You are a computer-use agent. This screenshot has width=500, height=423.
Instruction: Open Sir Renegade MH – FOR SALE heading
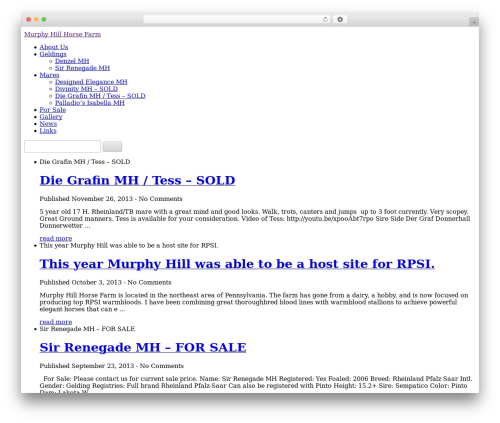tap(143, 348)
